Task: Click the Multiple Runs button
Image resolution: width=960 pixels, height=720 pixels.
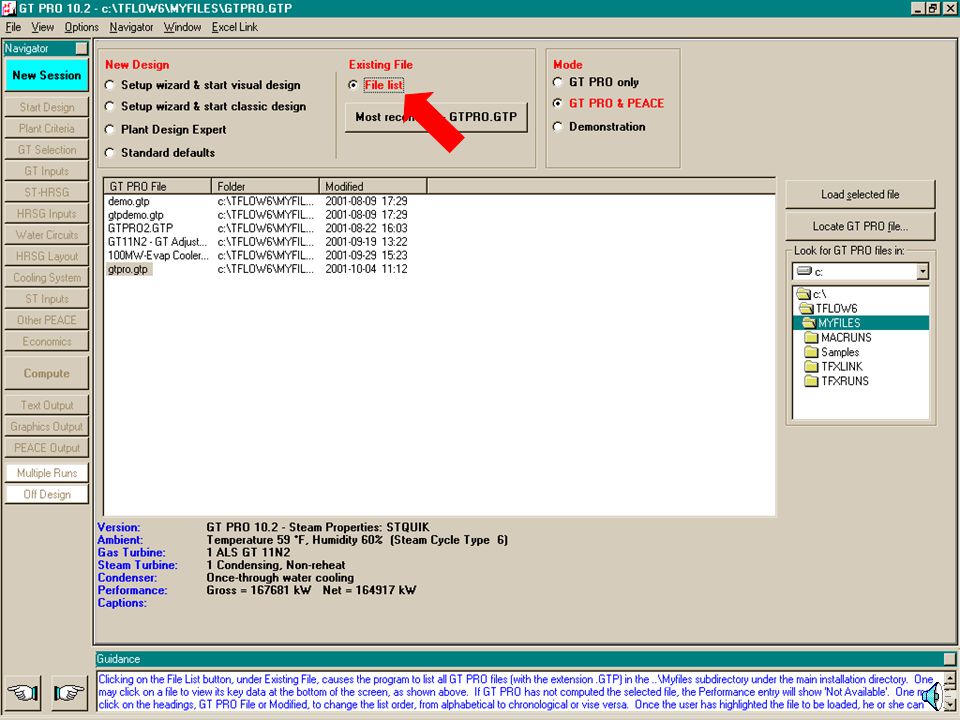Action: point(47,473)
